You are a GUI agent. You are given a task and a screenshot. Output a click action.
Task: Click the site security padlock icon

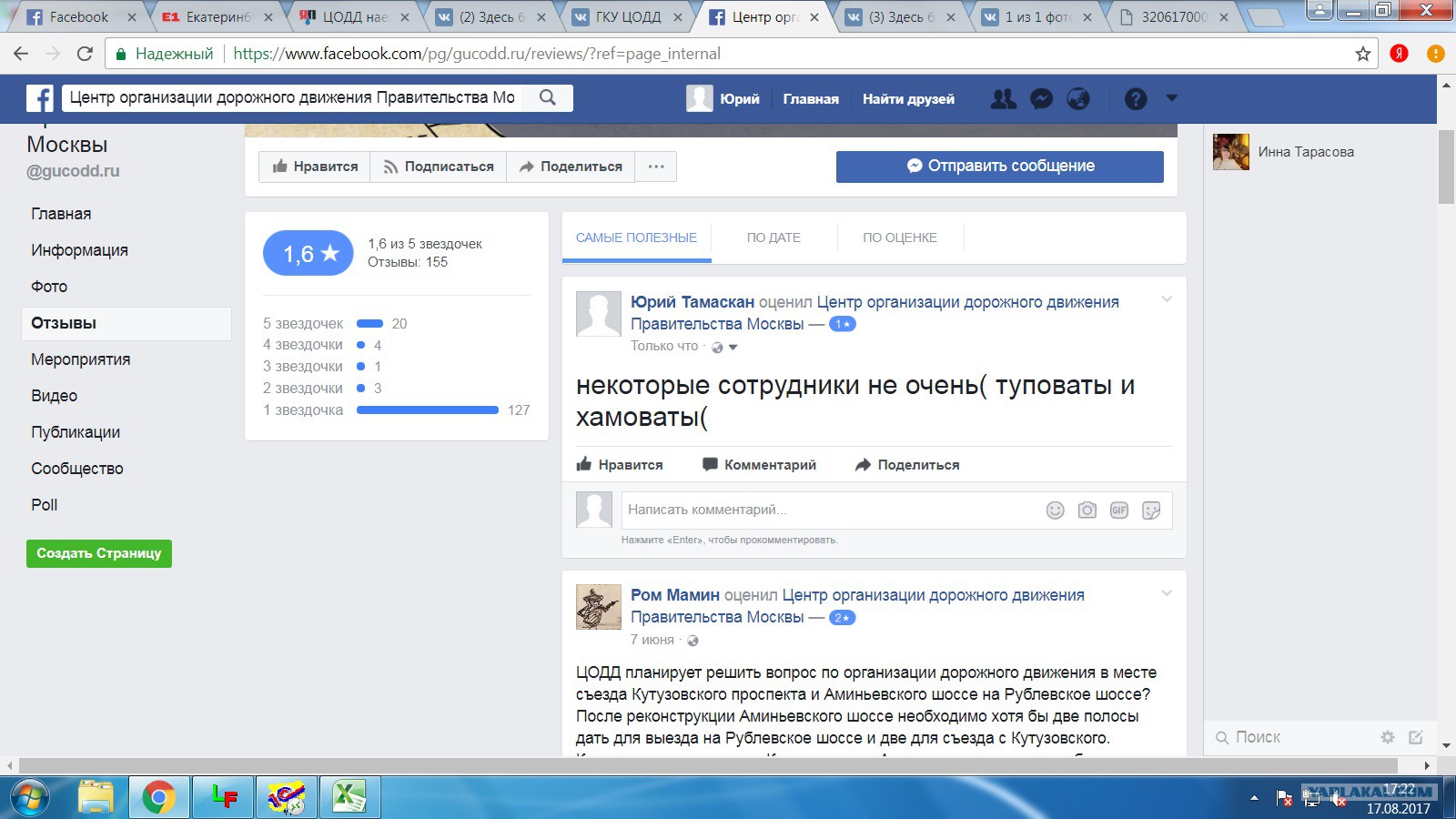coord(120,54)
